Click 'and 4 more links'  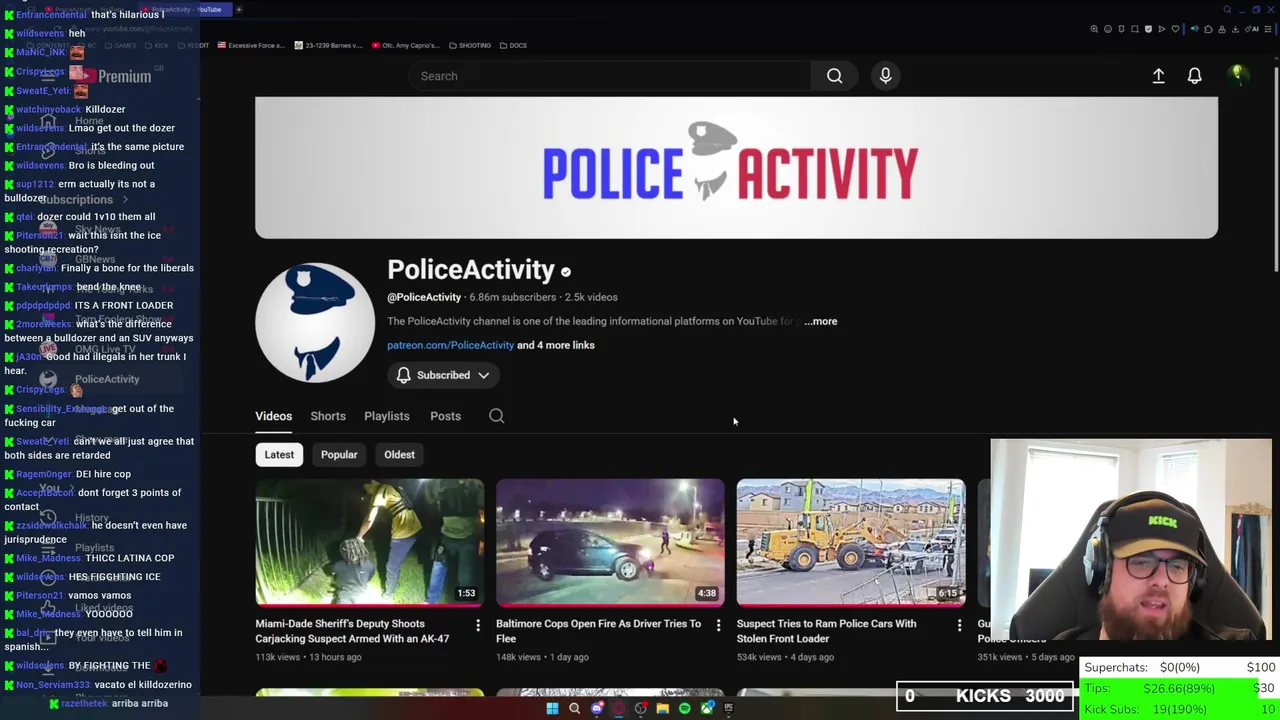click(x=556, y=345)
